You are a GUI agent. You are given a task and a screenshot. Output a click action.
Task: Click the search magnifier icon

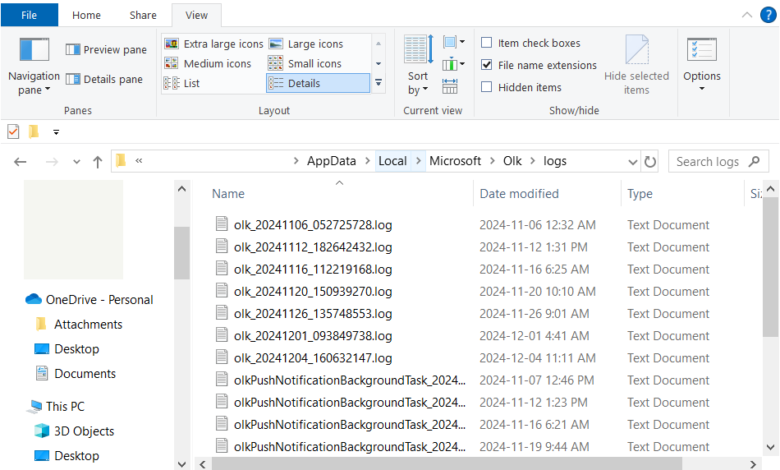(x=754, y=161)
